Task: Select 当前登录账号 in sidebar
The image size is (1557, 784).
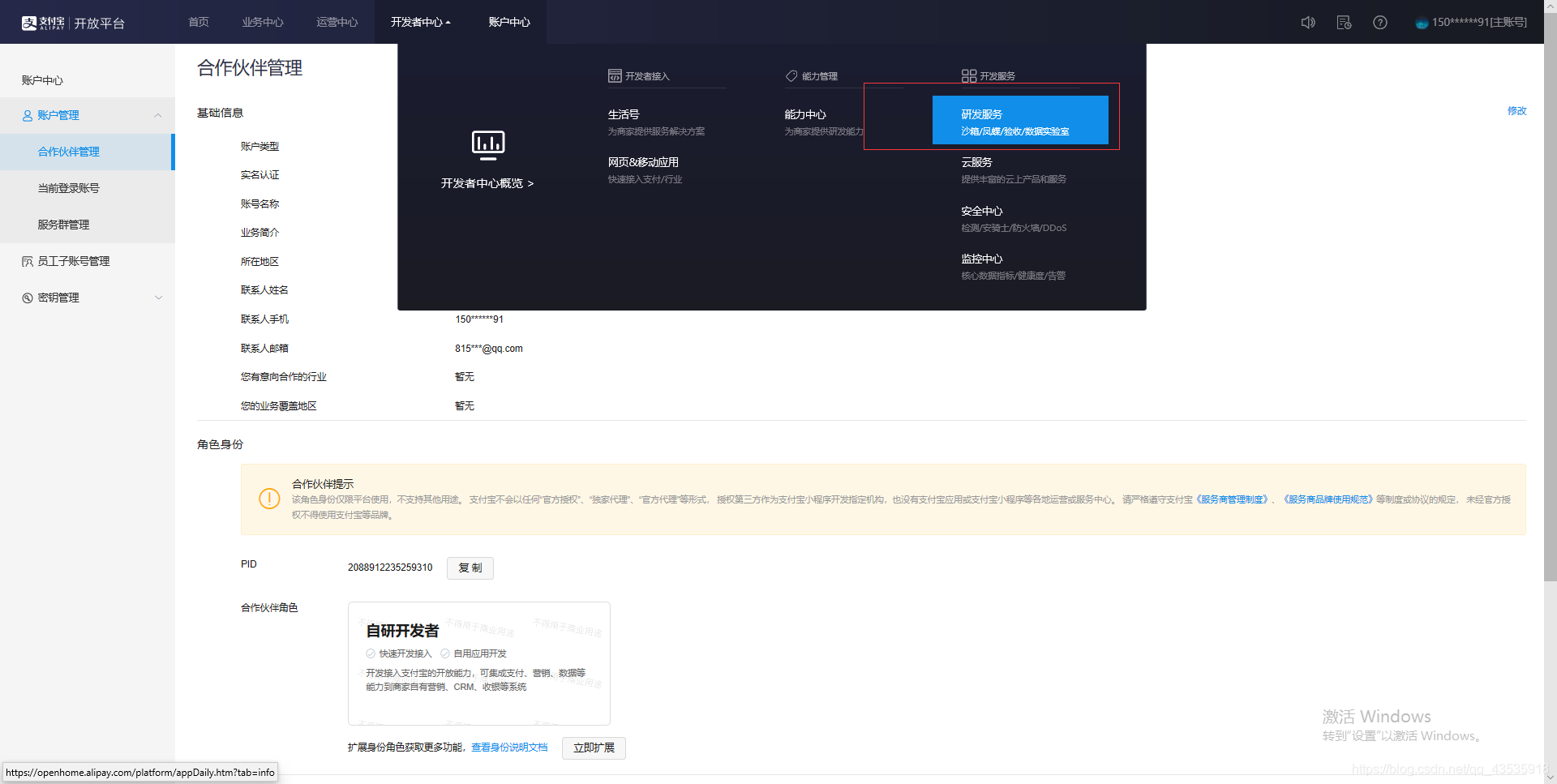Action: [x=87, y=188]
